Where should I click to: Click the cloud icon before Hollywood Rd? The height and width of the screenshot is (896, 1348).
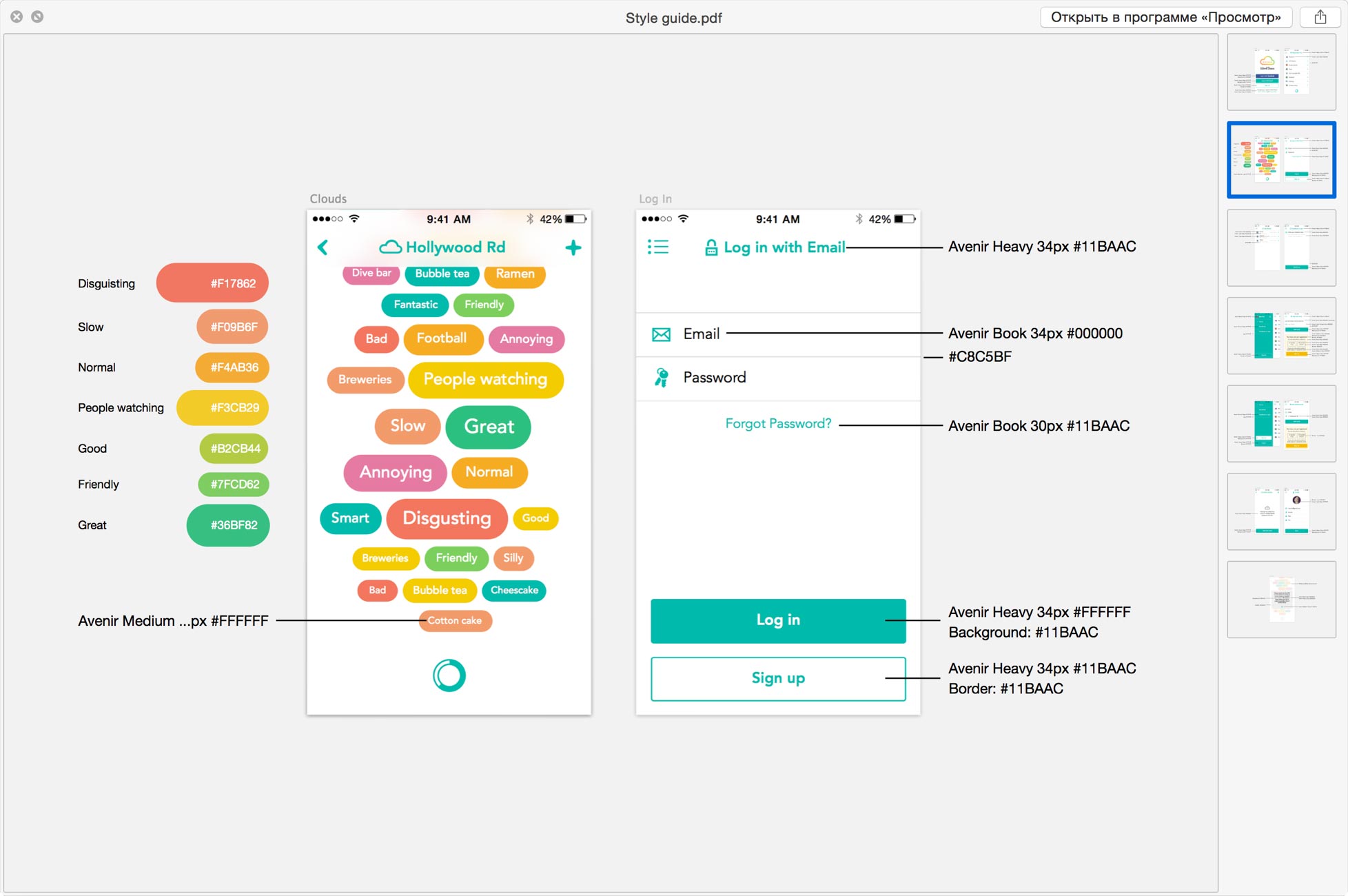(x=390, y=247)
